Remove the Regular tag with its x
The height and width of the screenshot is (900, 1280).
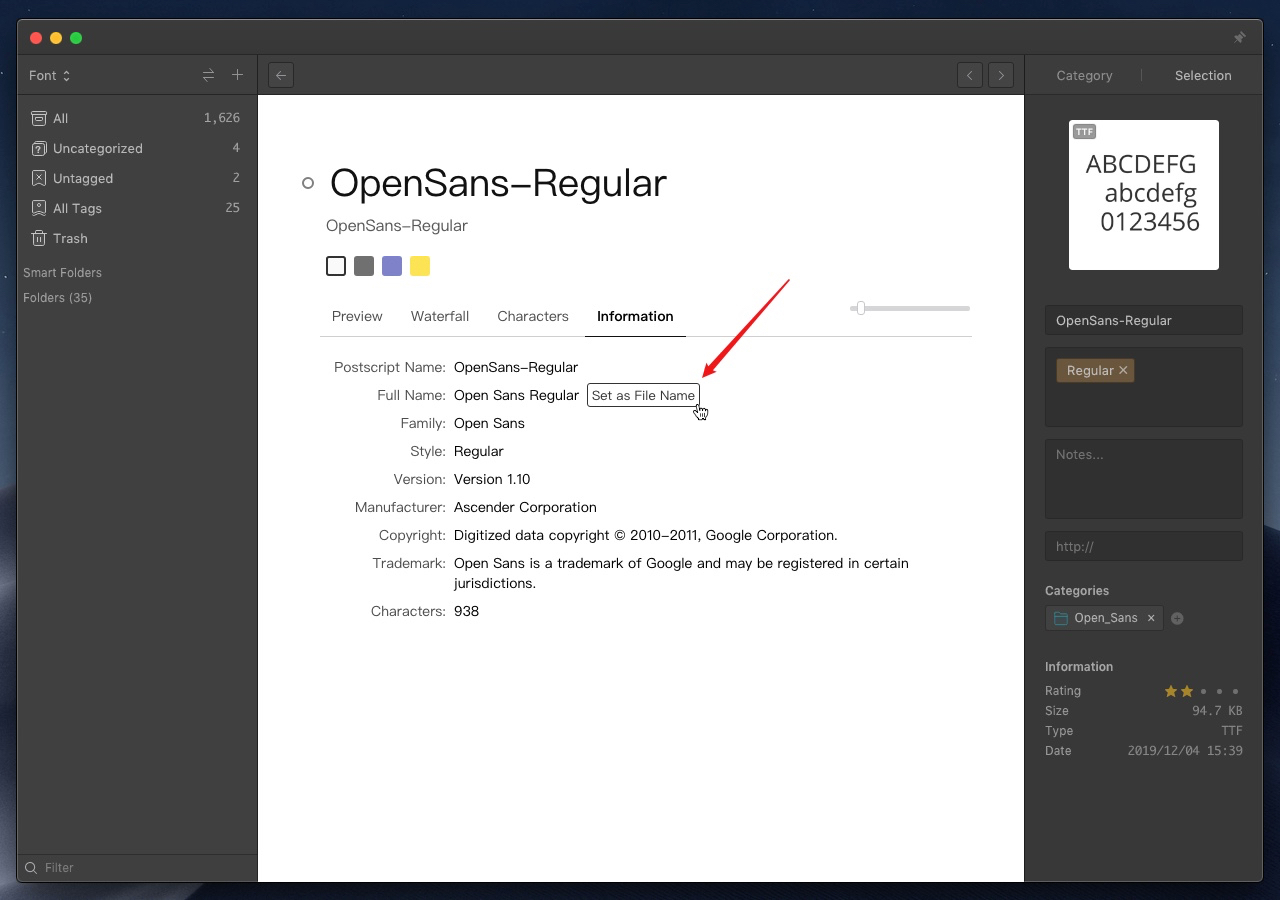tap(1123, 370)
